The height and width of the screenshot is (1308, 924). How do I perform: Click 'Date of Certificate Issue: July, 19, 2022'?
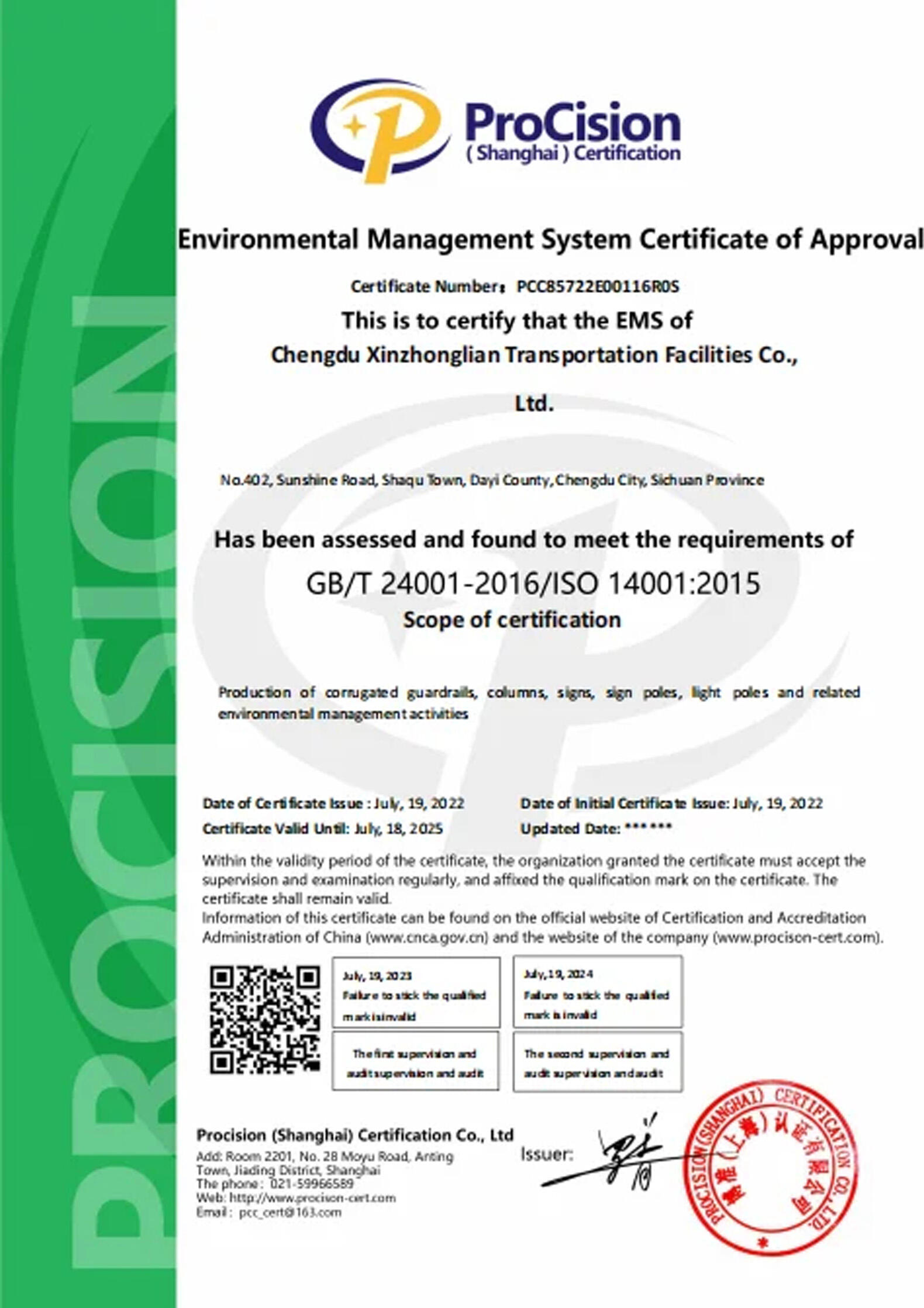tap(333, 803)
